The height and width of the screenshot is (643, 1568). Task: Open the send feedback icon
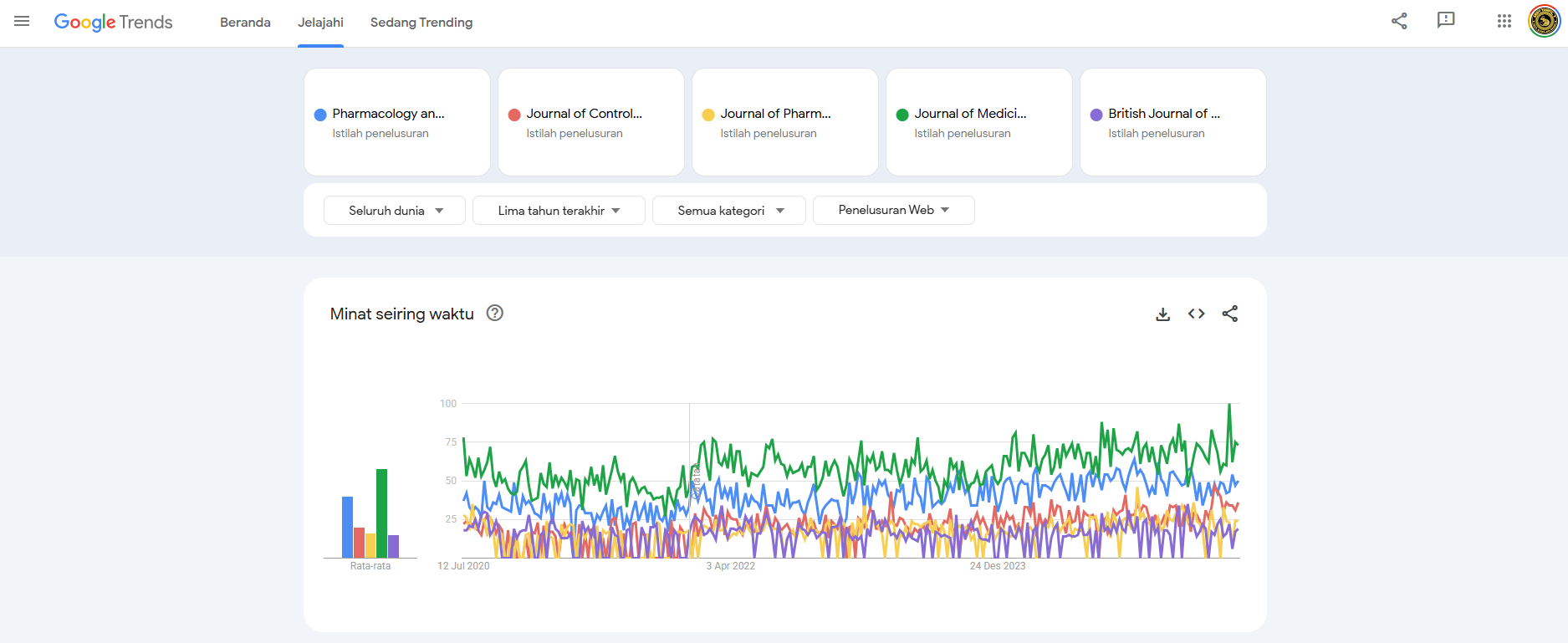pos(1446,21)
